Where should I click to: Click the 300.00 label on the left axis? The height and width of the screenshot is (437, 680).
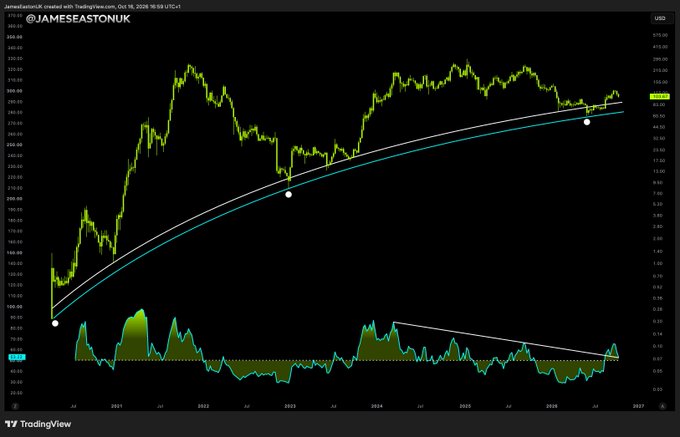15,91
